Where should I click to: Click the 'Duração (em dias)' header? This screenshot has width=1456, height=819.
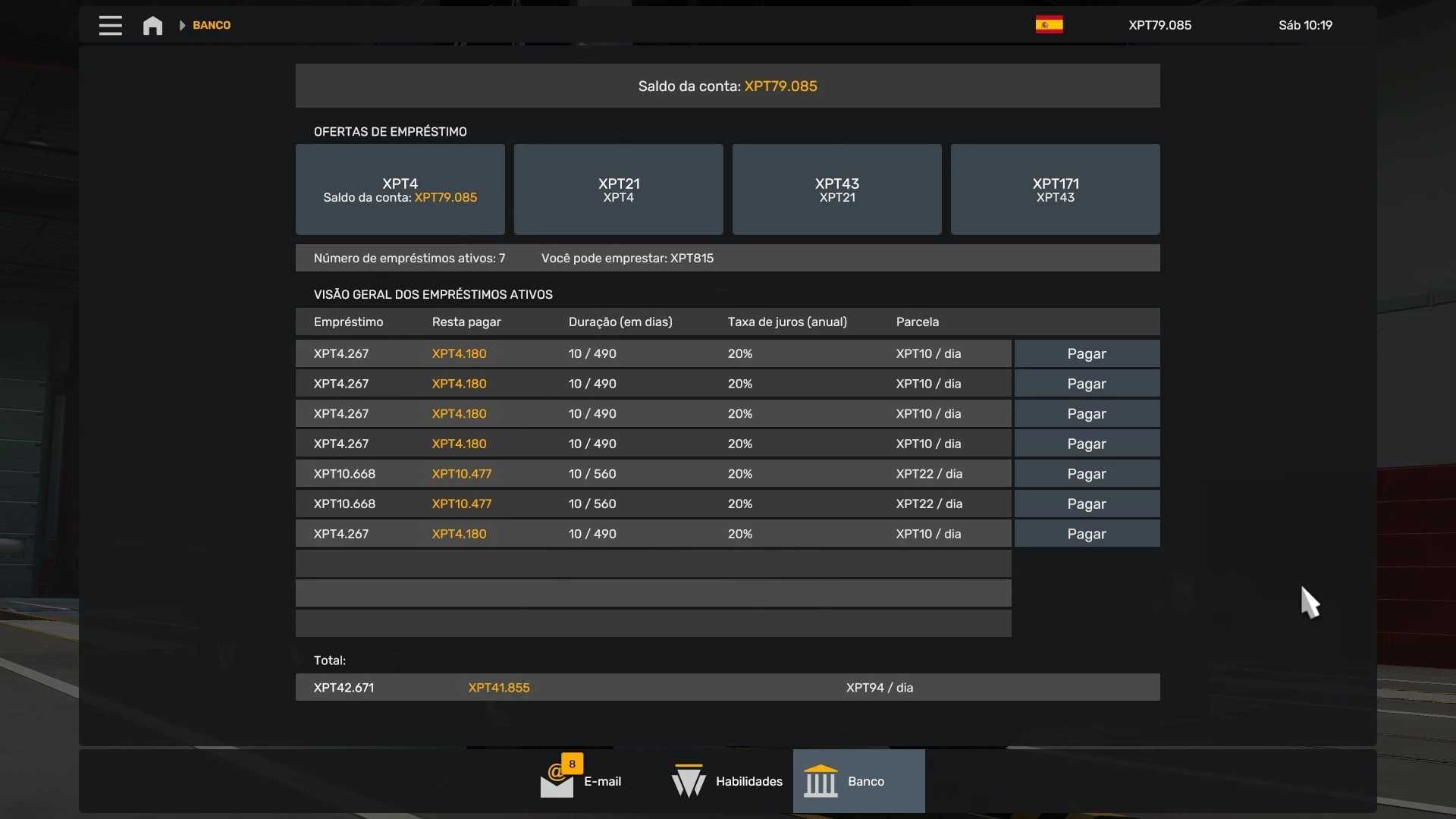pos(620,322)
